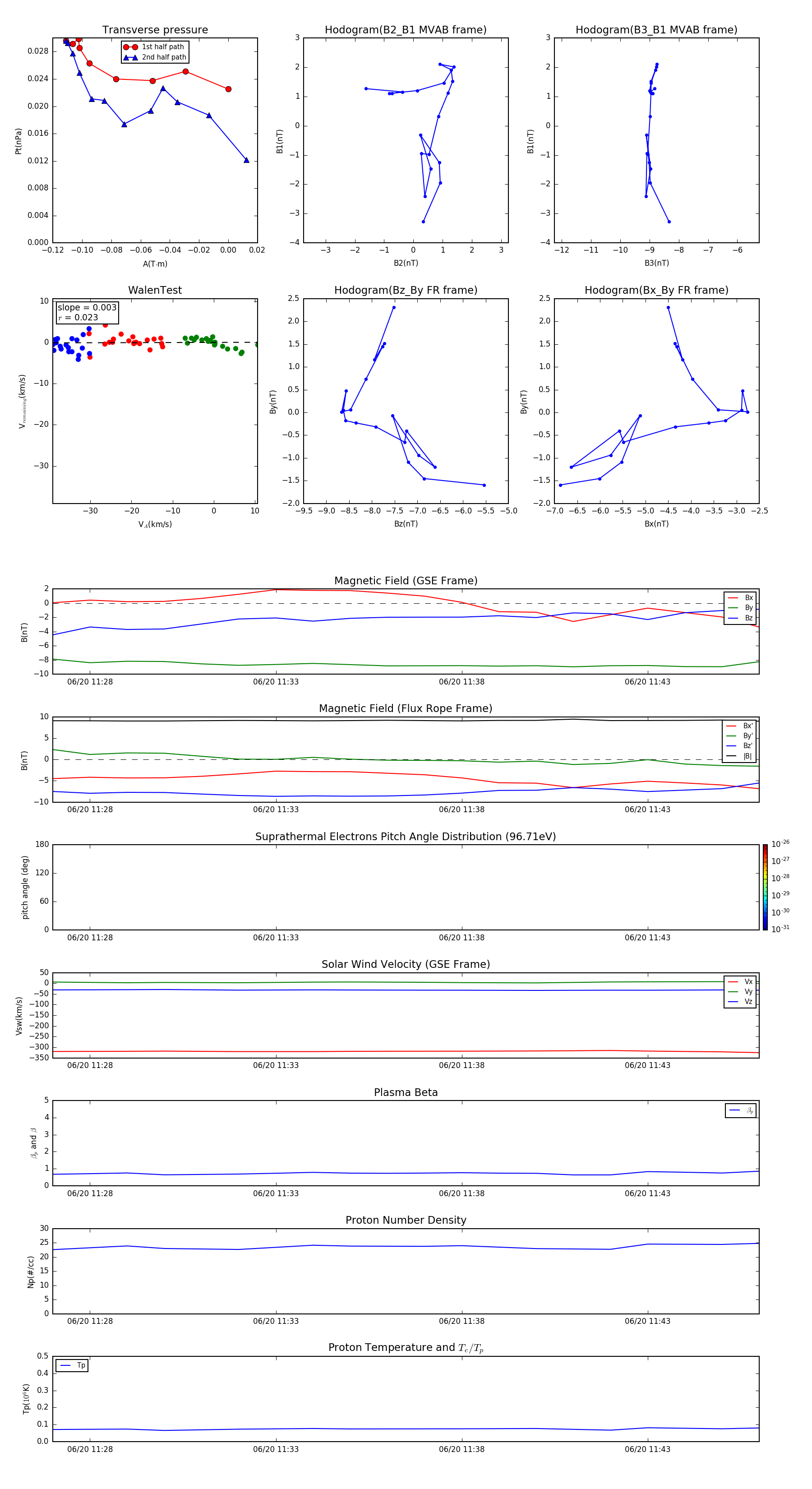Click the "By'" legend entry in Flux Rope frame
Viewport: 812px width, 1489px height.
pos(740,736)
